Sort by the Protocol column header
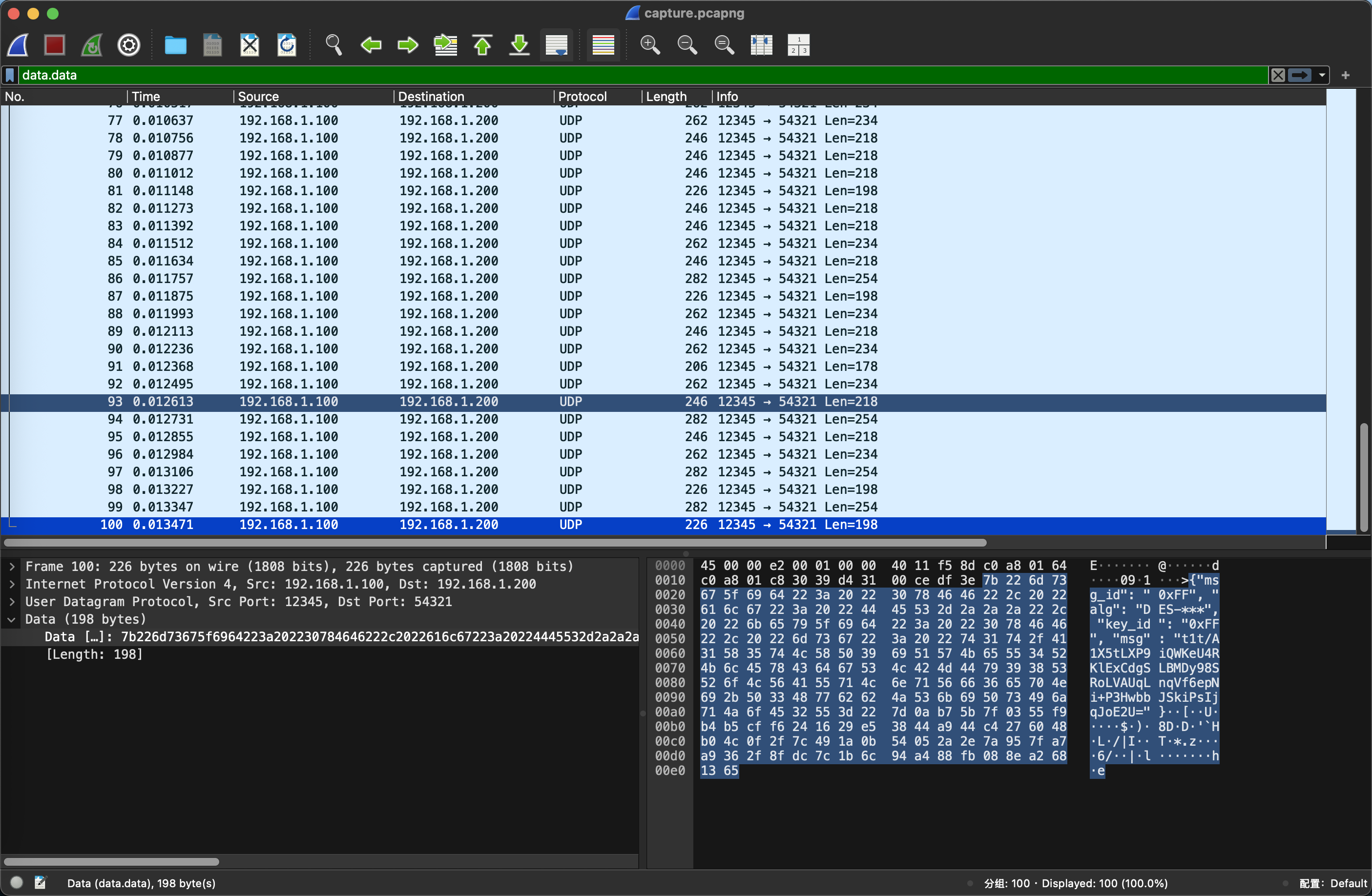The height and width of the screenshot is (896, 1372). point(598,96)
